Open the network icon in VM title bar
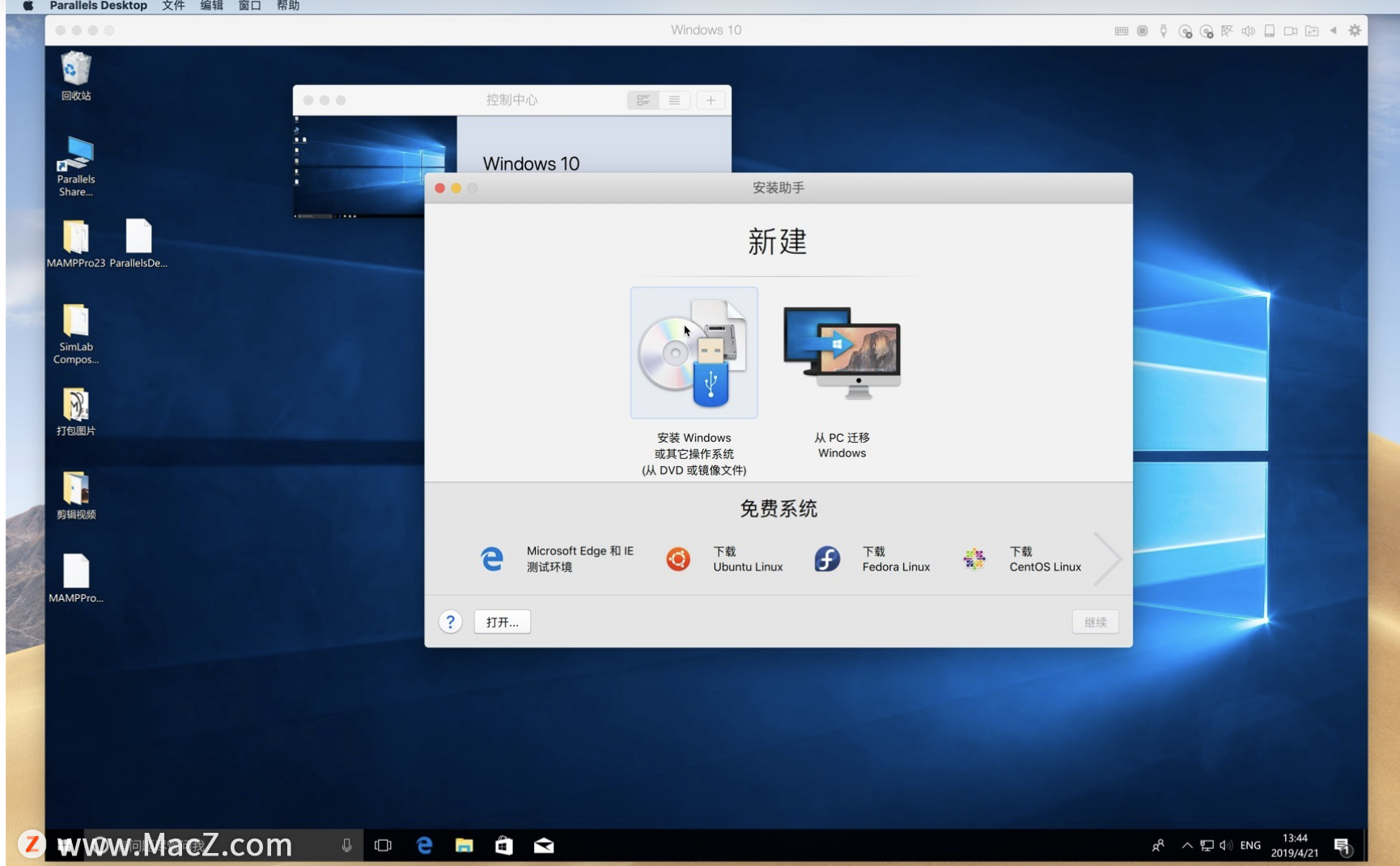 (x=1228, y=31)
